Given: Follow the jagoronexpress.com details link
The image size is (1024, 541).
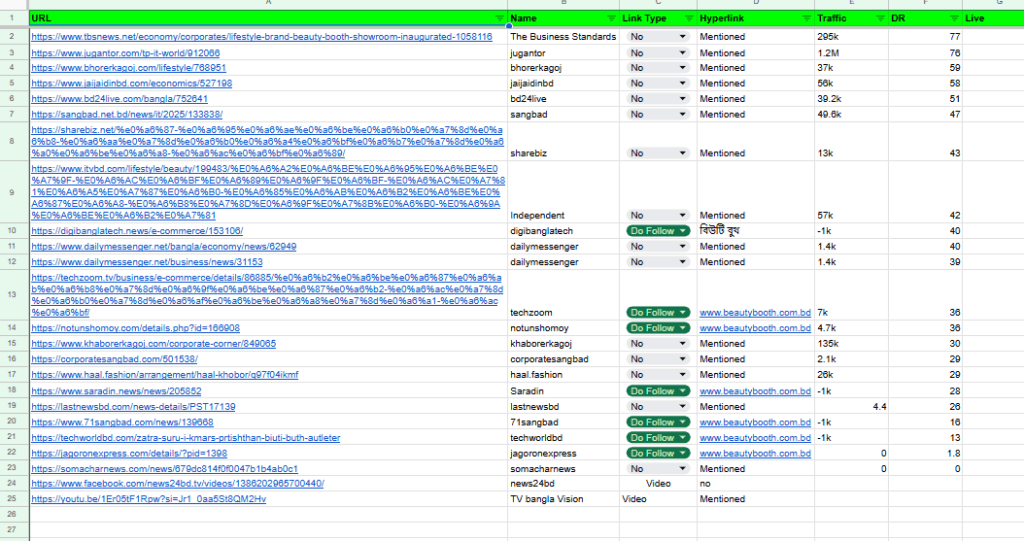Looking at the screenshot, I should (x=129, y=453).
